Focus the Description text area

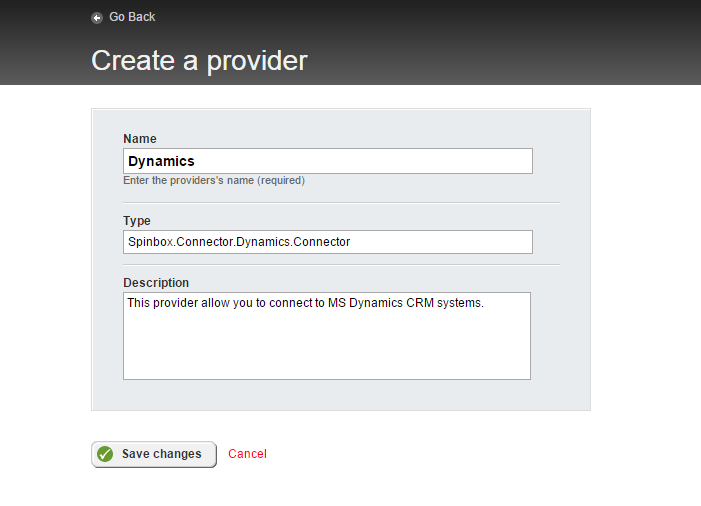327,336
